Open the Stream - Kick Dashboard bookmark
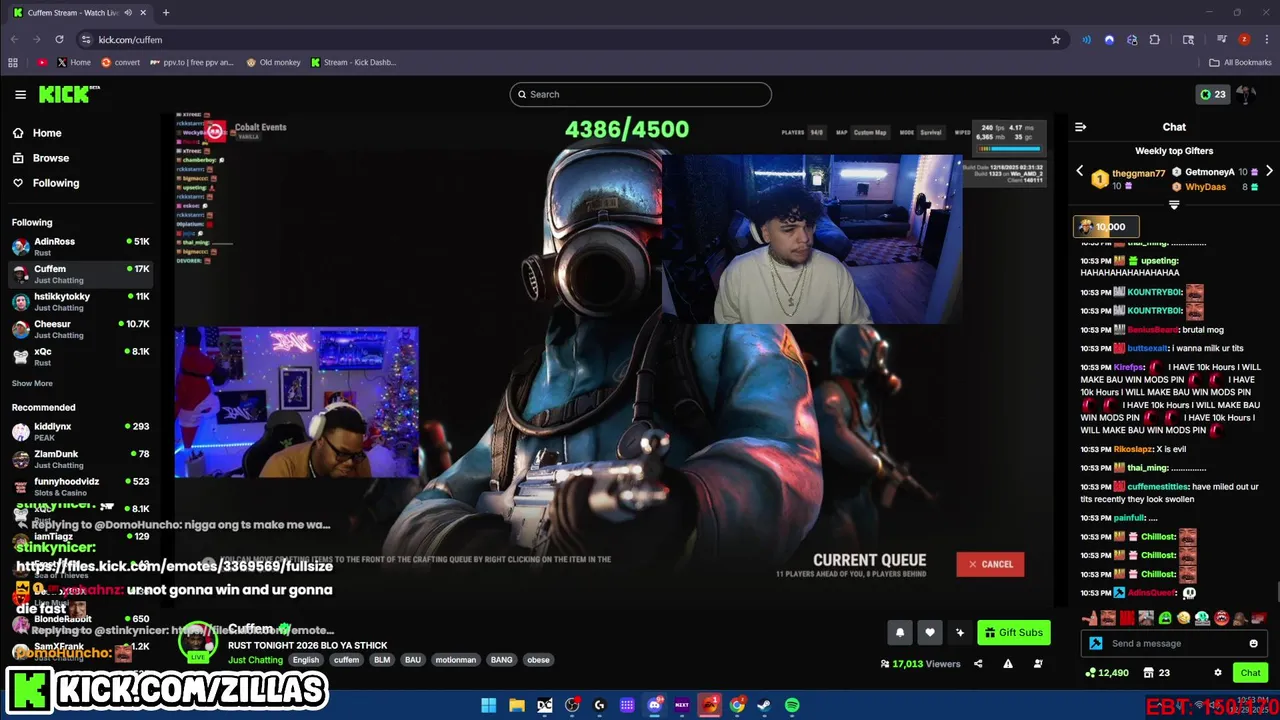The width and height of the screenshot is (1280, 720). (353, 62)
